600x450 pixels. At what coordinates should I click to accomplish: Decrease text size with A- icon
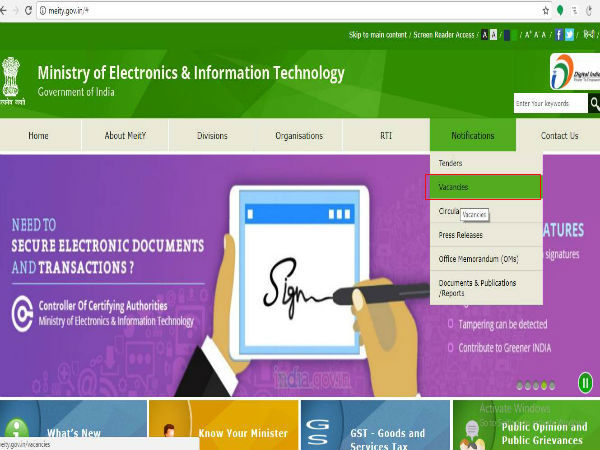544,35
